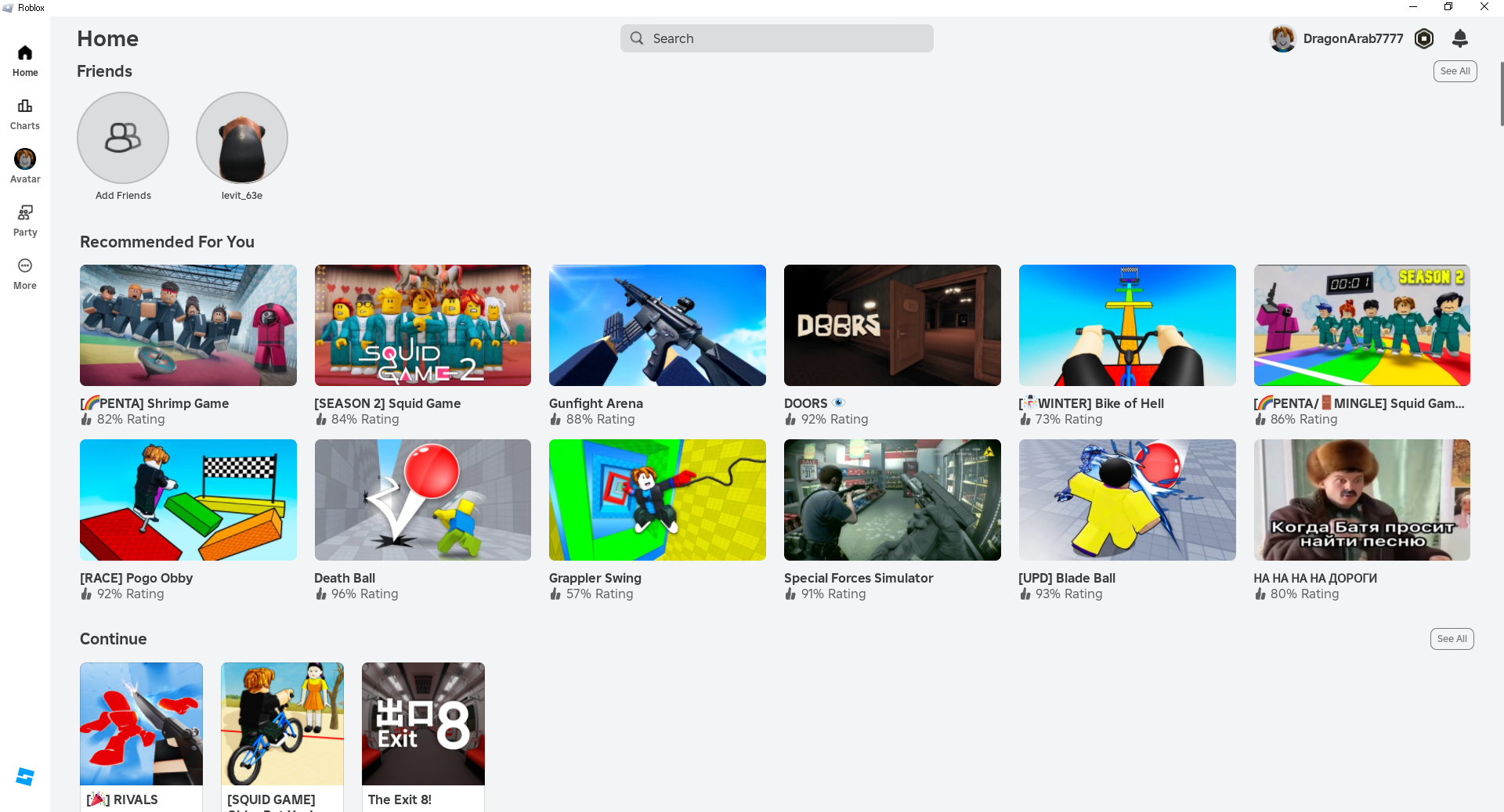The image size is (1504, 812).
Task: Open the More sidebar menu icon
Action: point(25,265)
